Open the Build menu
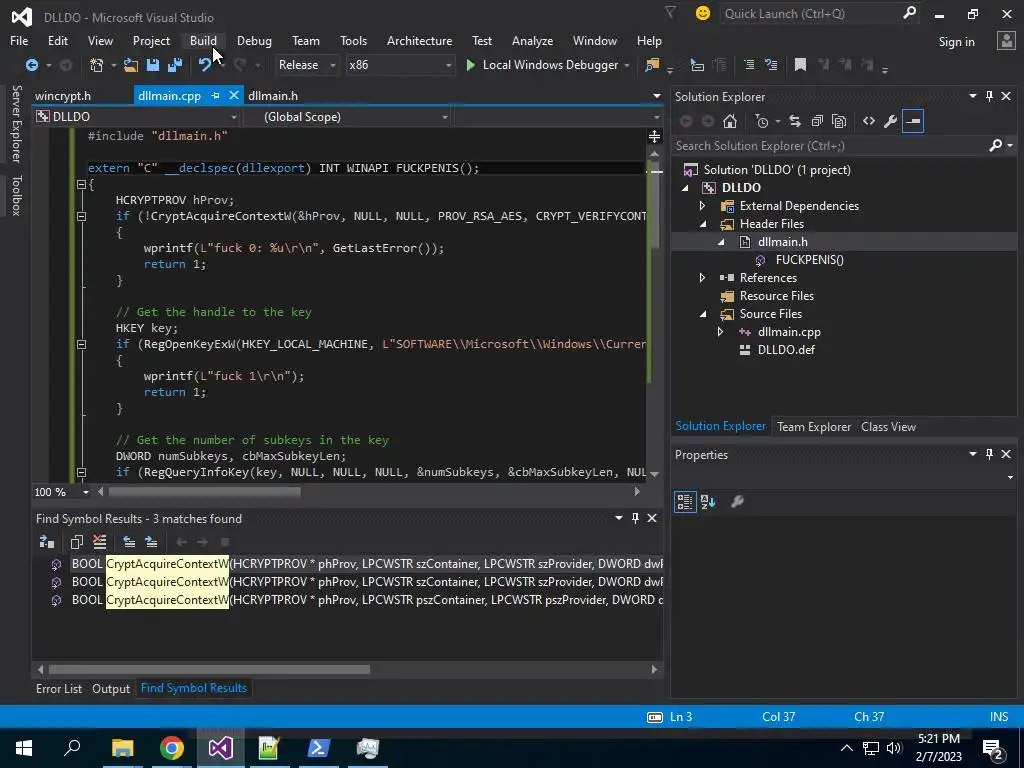Image resolution: width=1024 pixels, height=768 pixels. pyautogui.click(x=203, y=40)
